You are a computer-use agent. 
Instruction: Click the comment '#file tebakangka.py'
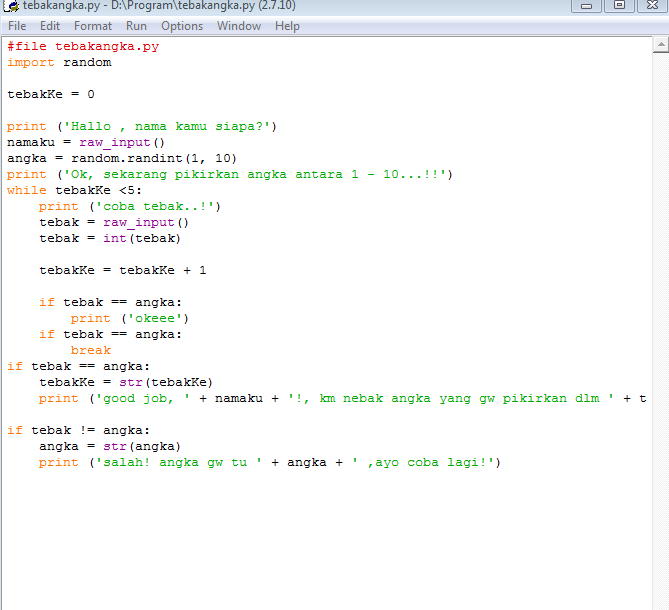click(x=83, y=46)
